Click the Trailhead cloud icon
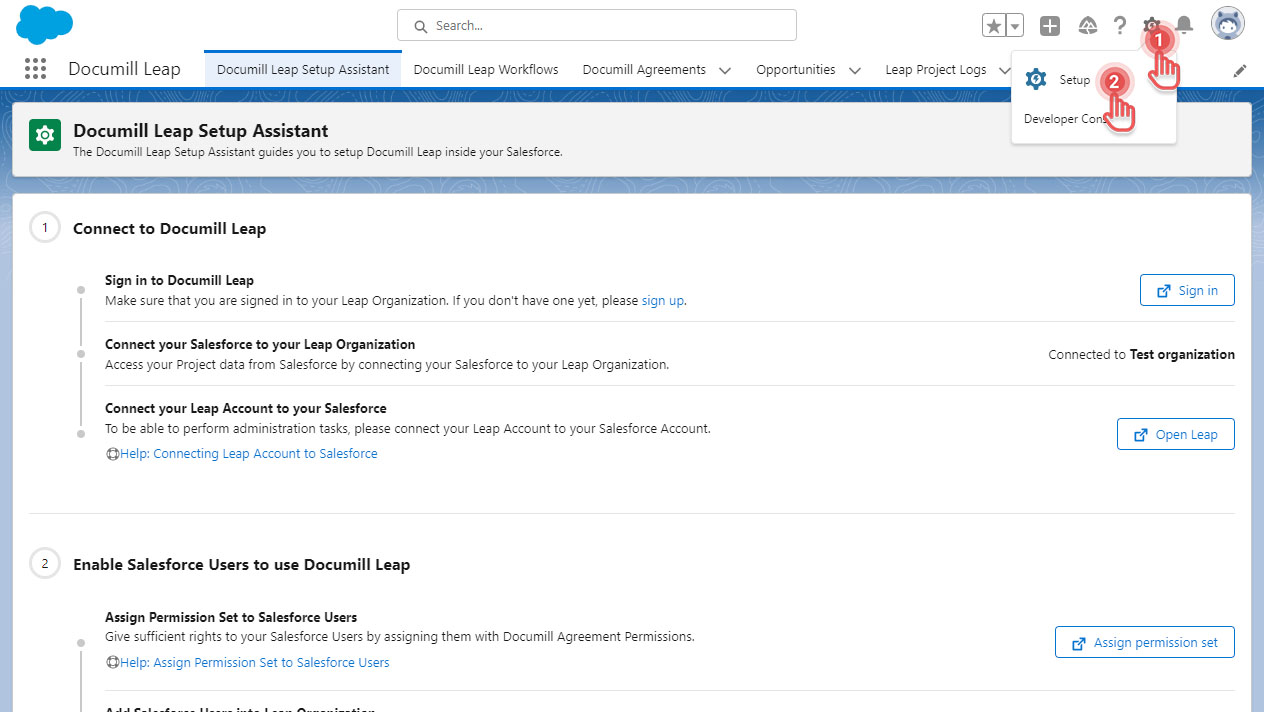This screenshot has height=712, width=1264. [x=1087, y=25]
